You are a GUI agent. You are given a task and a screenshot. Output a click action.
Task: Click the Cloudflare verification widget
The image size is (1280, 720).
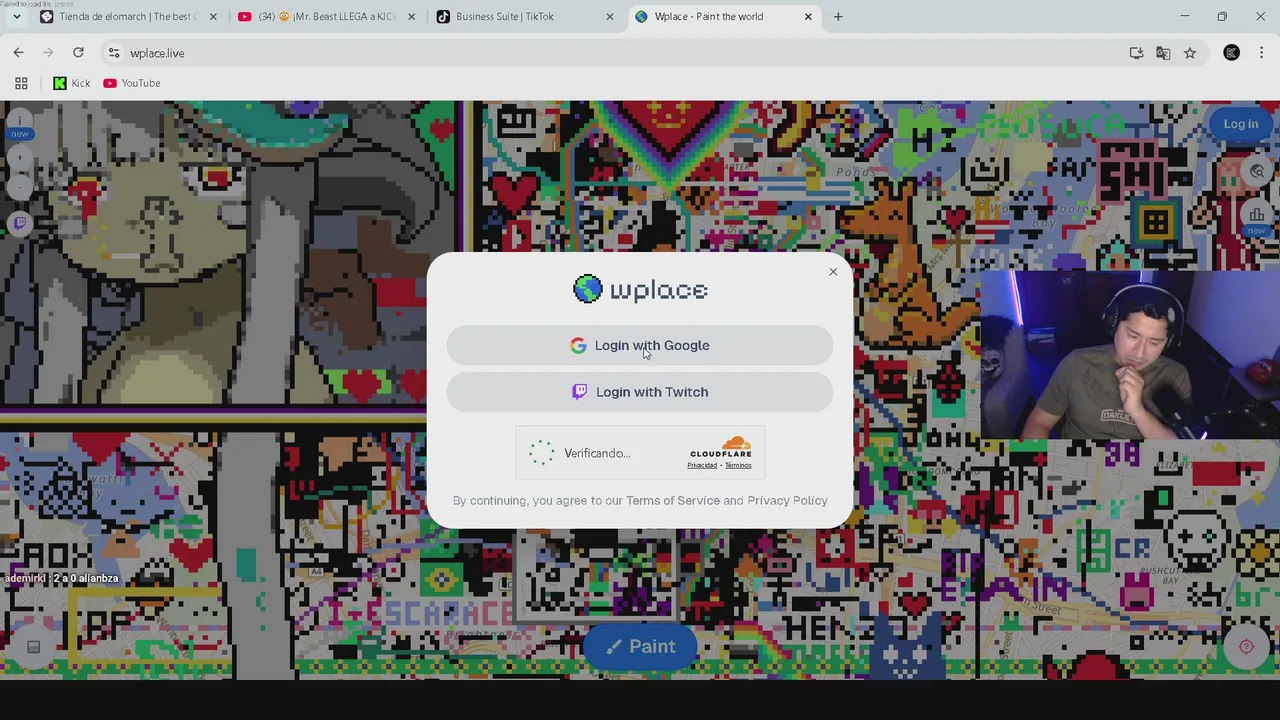(640, 453)
